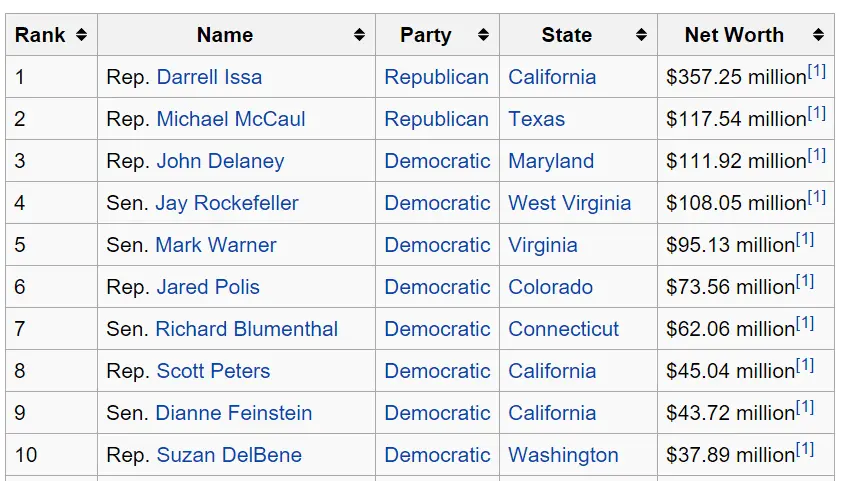Go to the Maryland link
The height and width of the screenshot is (481, 853).
coord(551,161)
